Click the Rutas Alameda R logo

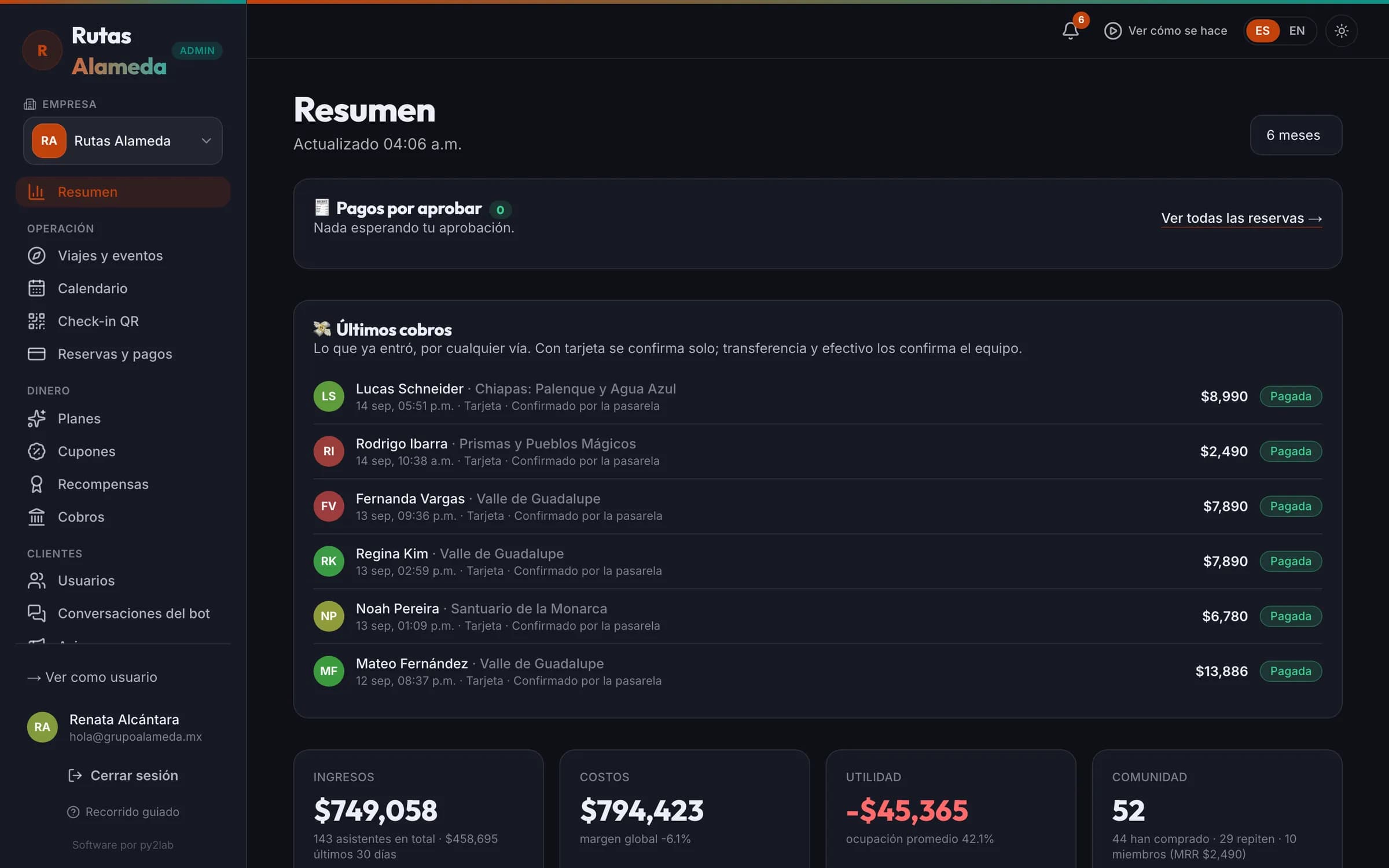click(42, 50)
